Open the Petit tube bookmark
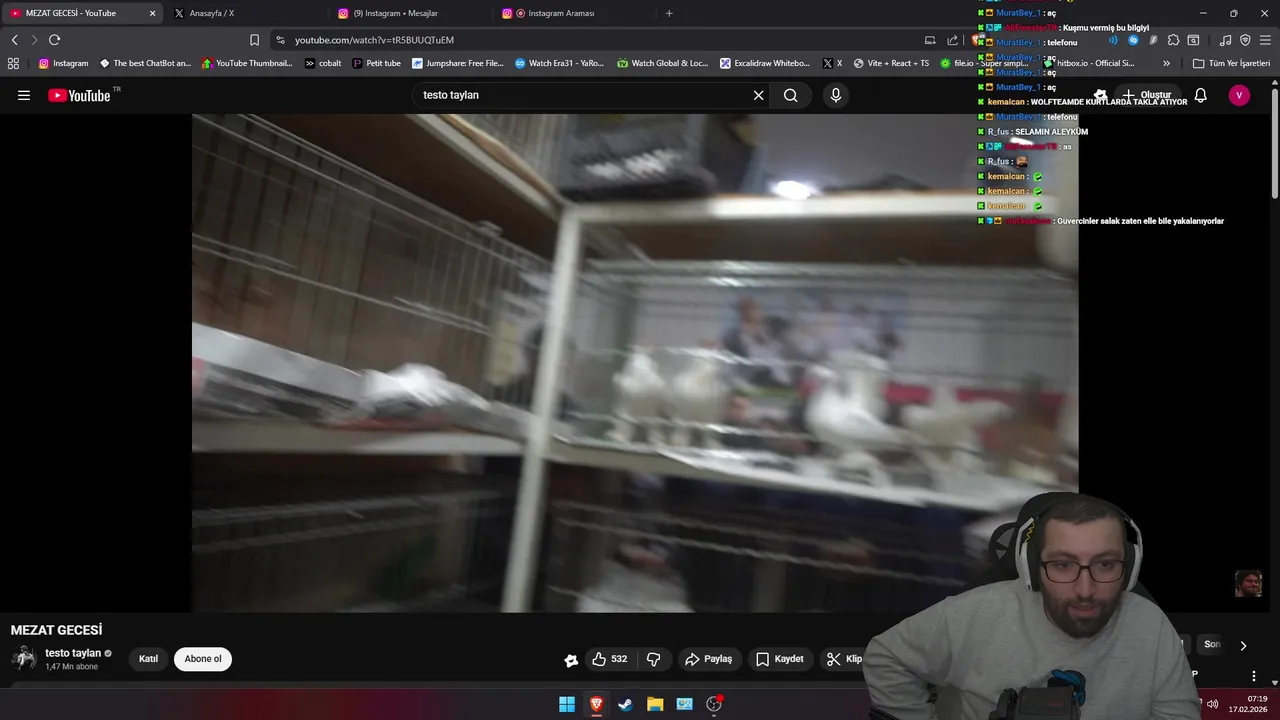Image resolution: width=1280 pixels, height=720 pixels. pyautogui.click(x=377, y=63)
